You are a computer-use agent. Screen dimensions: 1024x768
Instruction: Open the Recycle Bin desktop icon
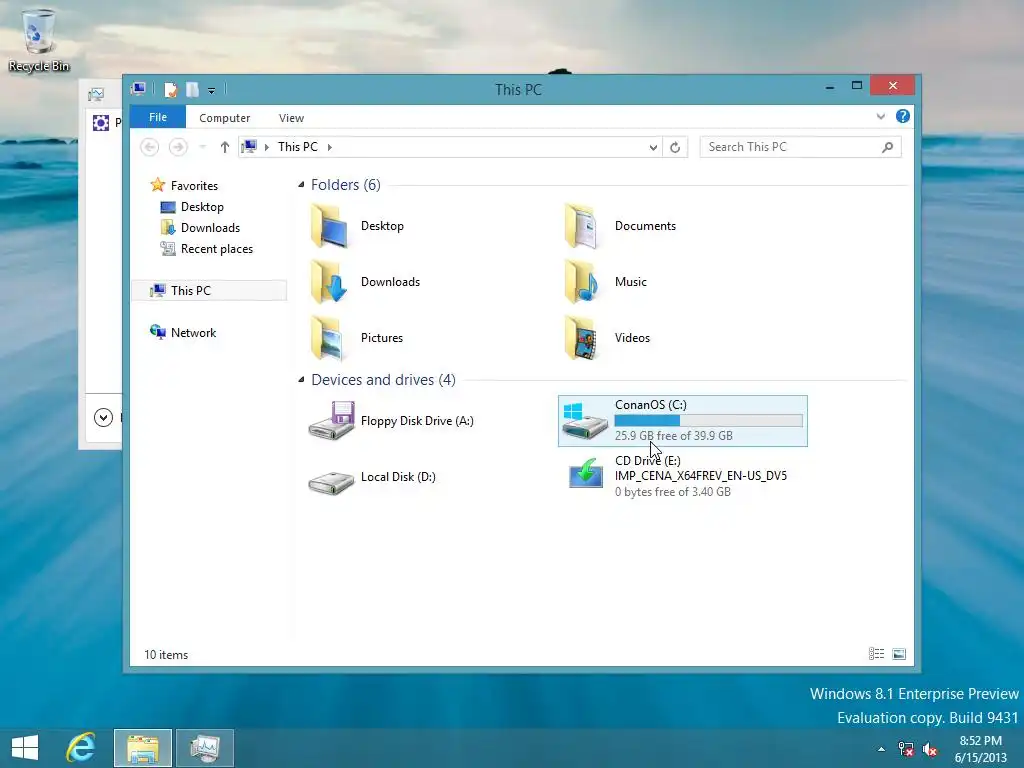click(x=39, y=39)
